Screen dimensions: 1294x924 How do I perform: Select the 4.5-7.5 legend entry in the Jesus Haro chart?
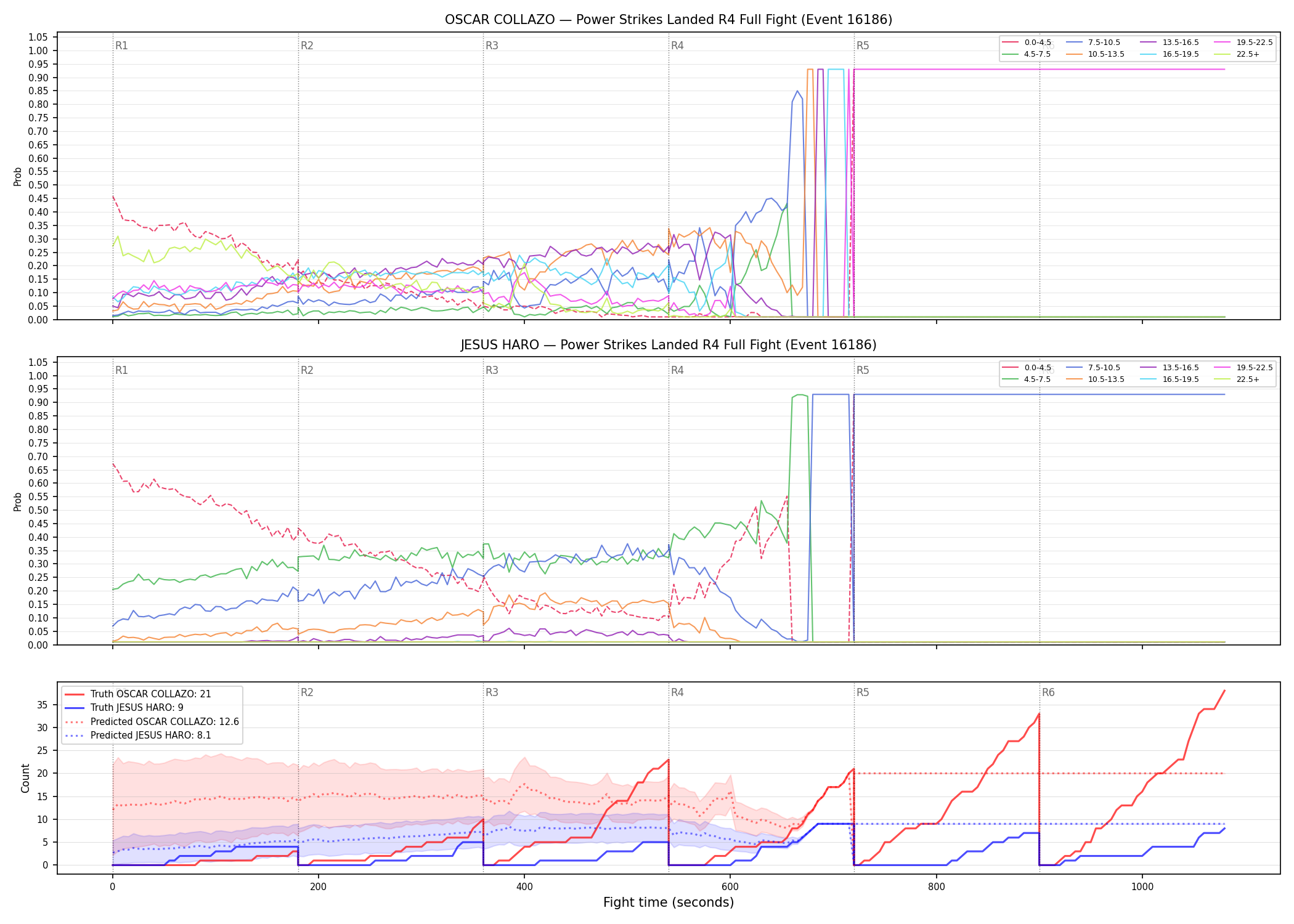(1027, 379)
